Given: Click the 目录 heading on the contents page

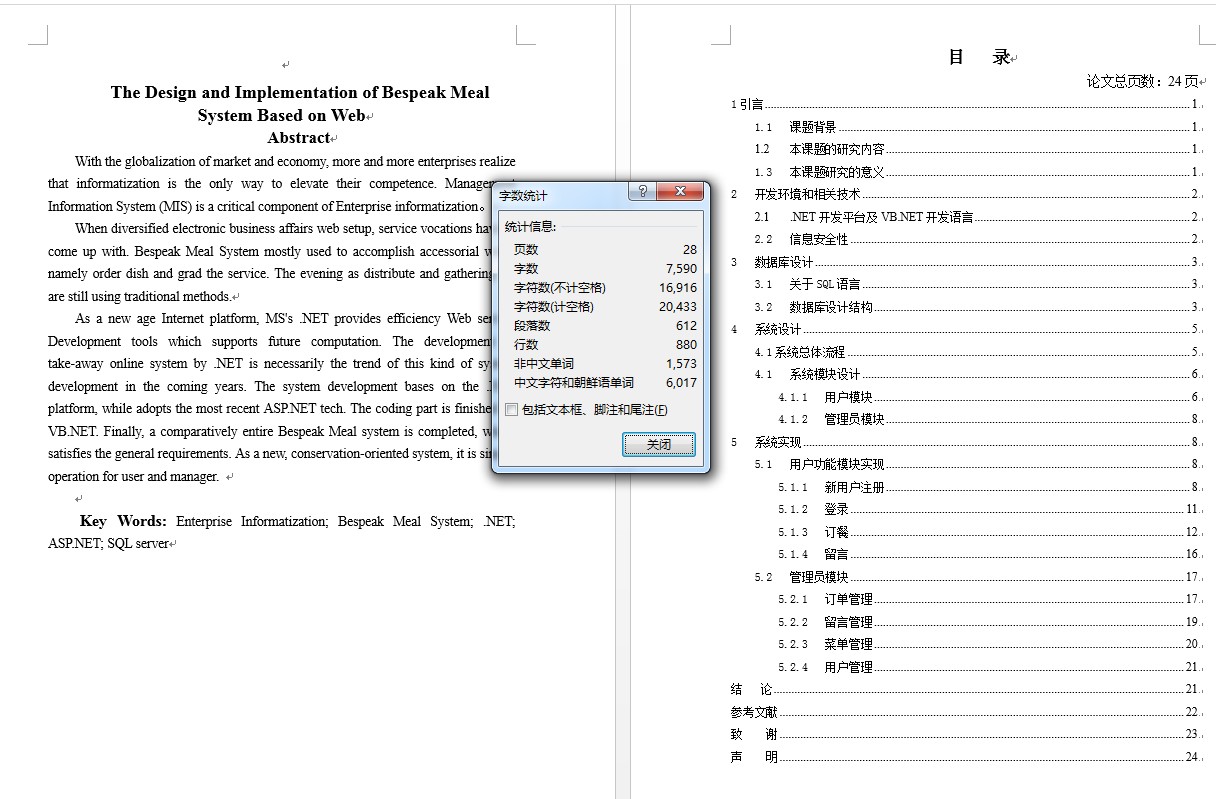Looking at the screenshot, I should (980, 57).
